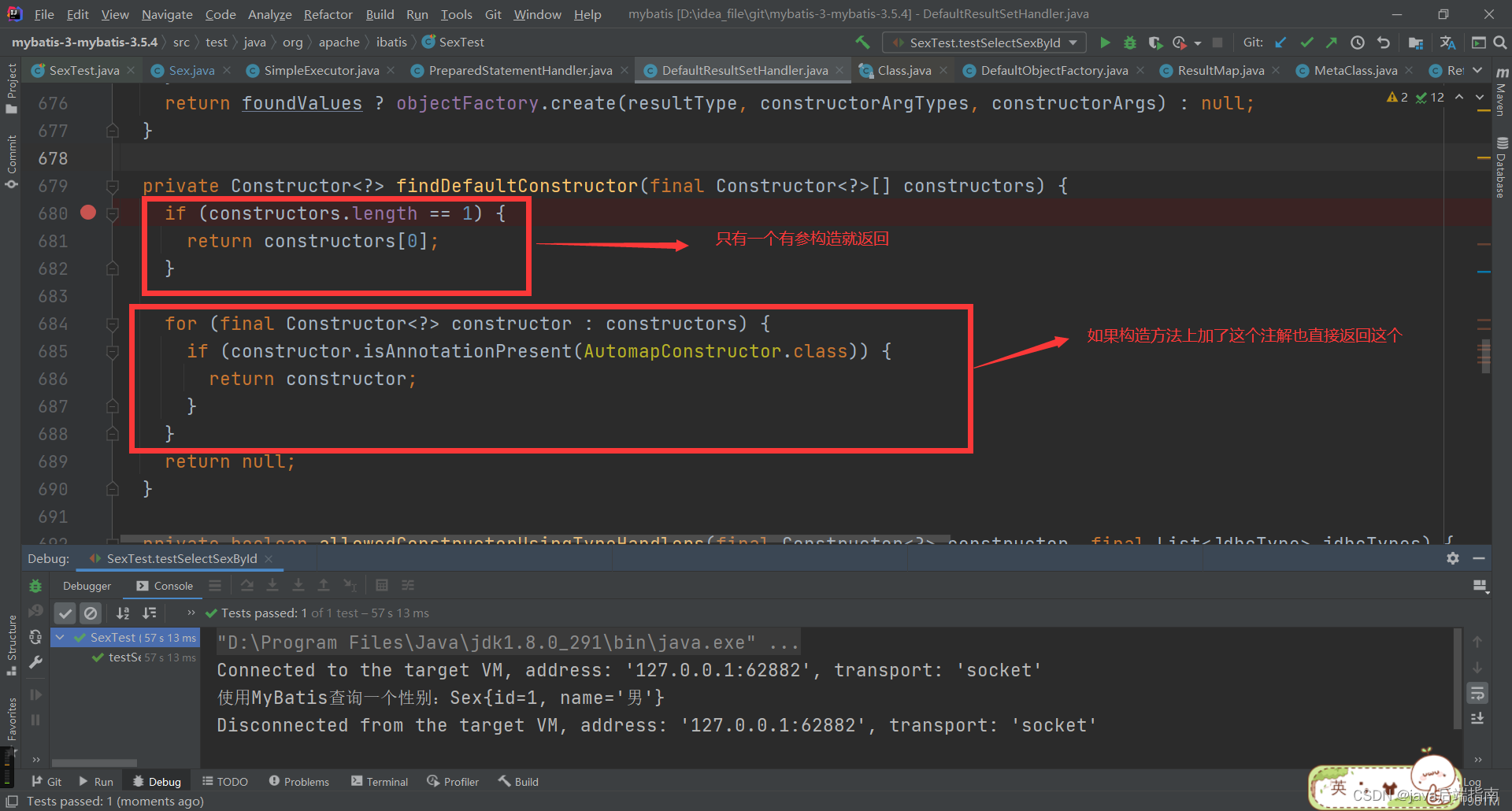Remove the breakpoint on line 680
The image size is (1512, 811).
(88, 213)
